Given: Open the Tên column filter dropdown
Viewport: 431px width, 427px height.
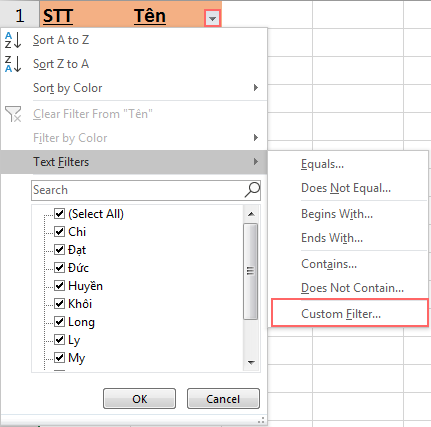Looking at the screenshot, I should pos(212,18).
